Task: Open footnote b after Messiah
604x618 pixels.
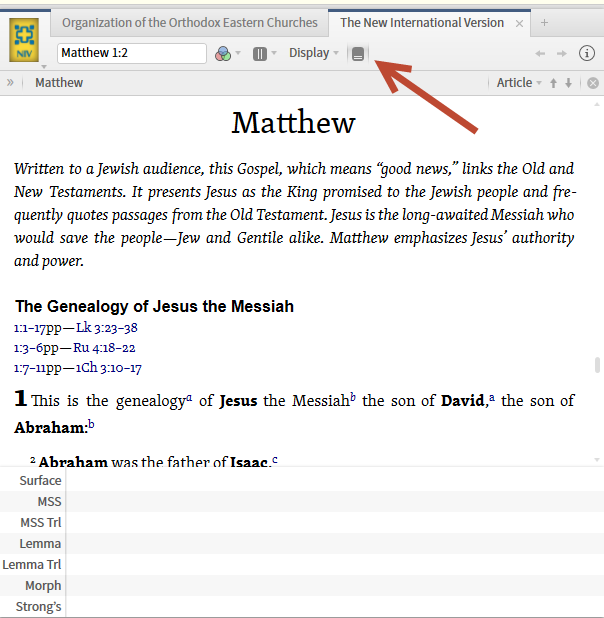Action: click(353, 397)
